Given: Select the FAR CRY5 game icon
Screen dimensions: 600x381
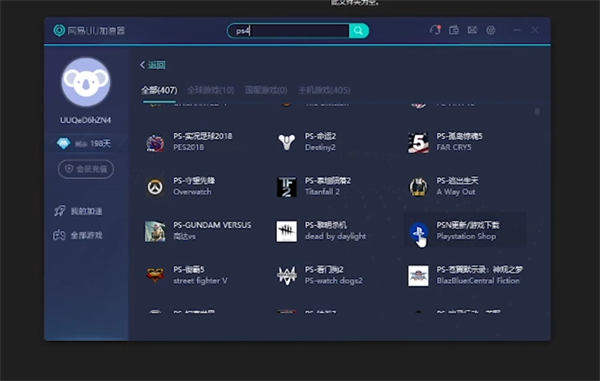Looking at the screenshot, I should click(x=418, y=142).
